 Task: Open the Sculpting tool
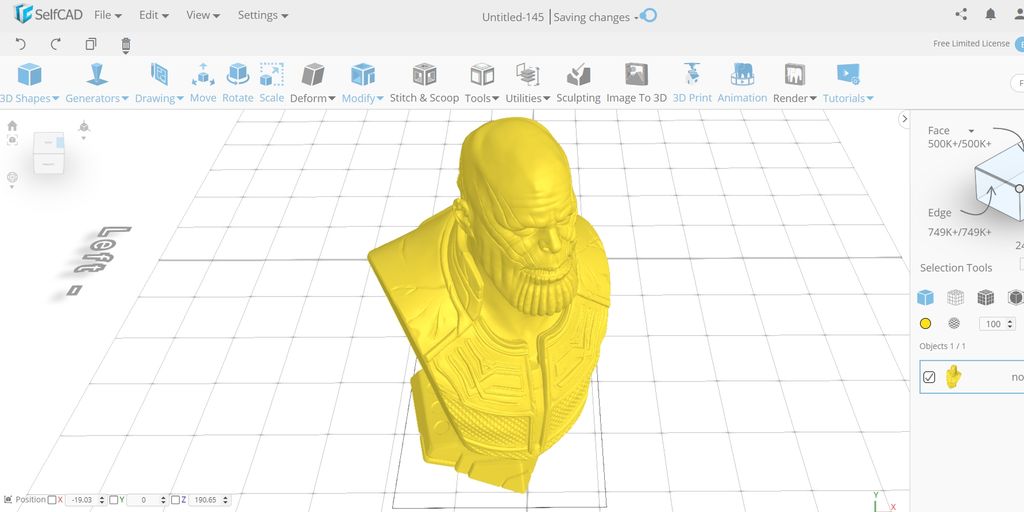(578, 82)
